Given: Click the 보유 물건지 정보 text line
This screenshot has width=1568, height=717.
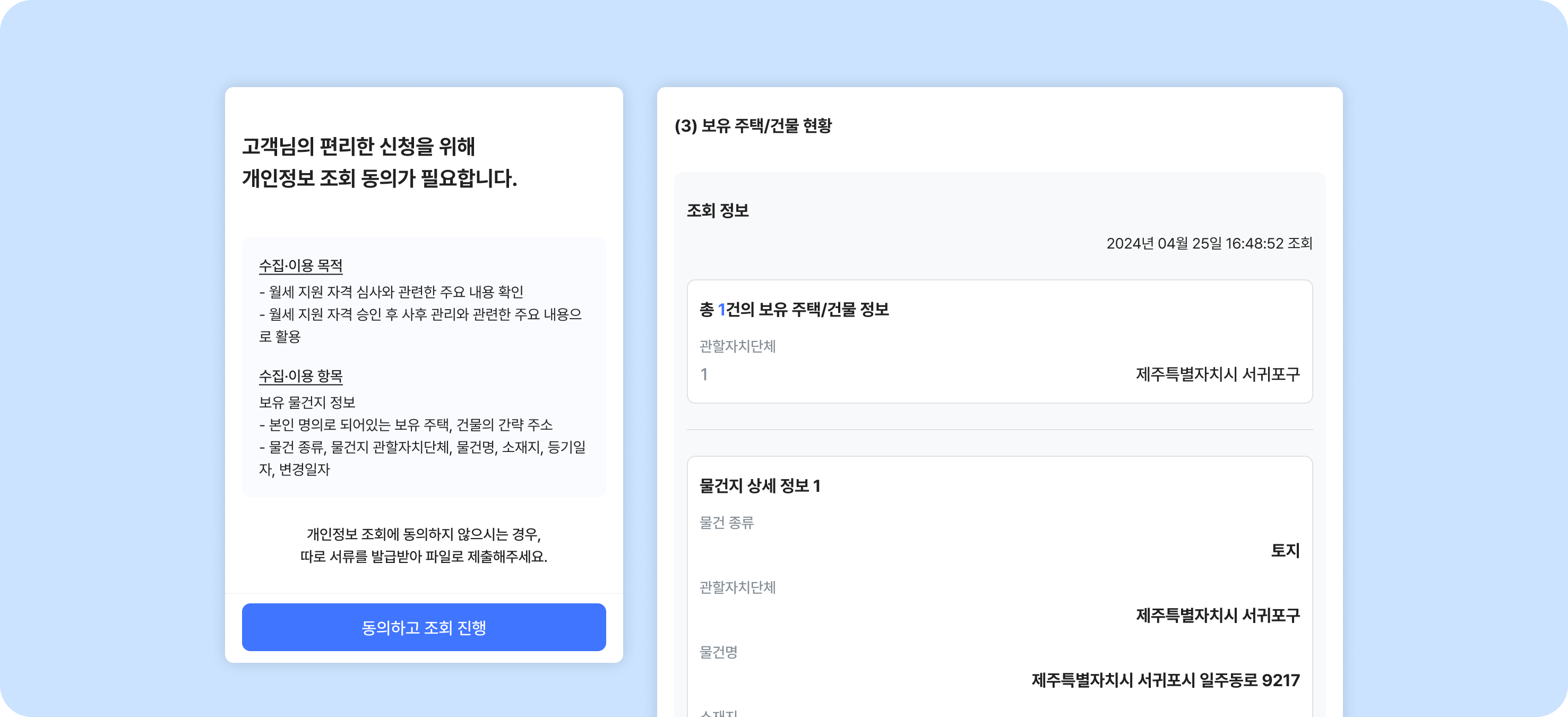Looking at the screenshot, I should [x=307, y=402].
